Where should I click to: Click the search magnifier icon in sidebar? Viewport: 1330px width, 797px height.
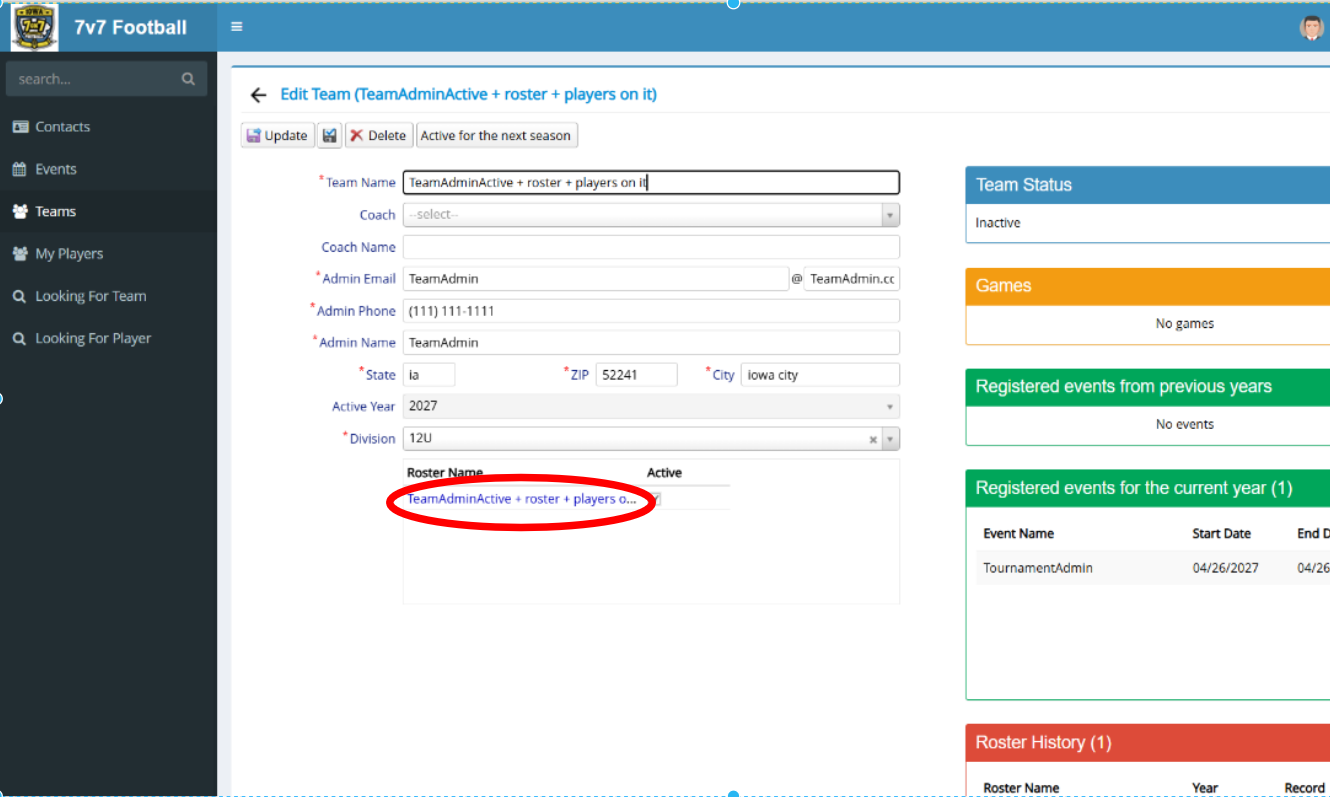coord(188,79)
